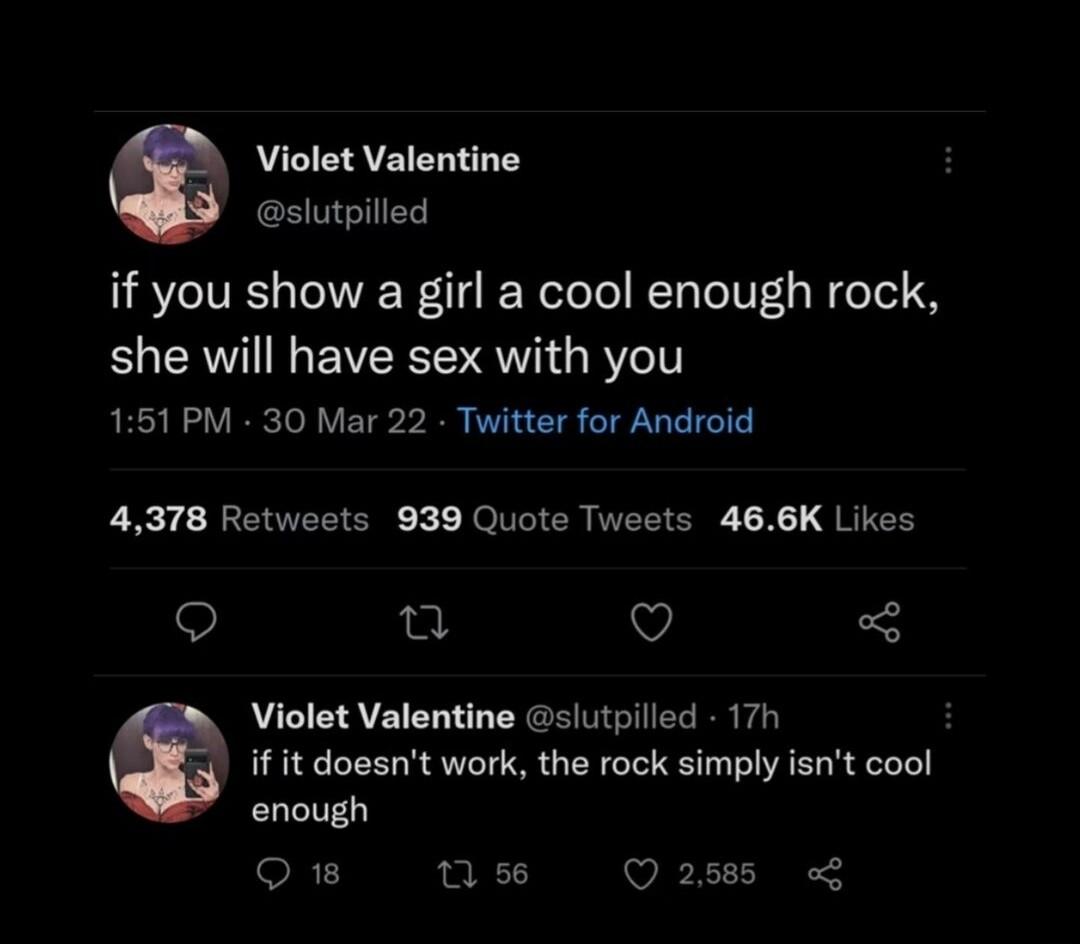
Task: Like the main tweet using the heart icon
Action: click(652, 622)
